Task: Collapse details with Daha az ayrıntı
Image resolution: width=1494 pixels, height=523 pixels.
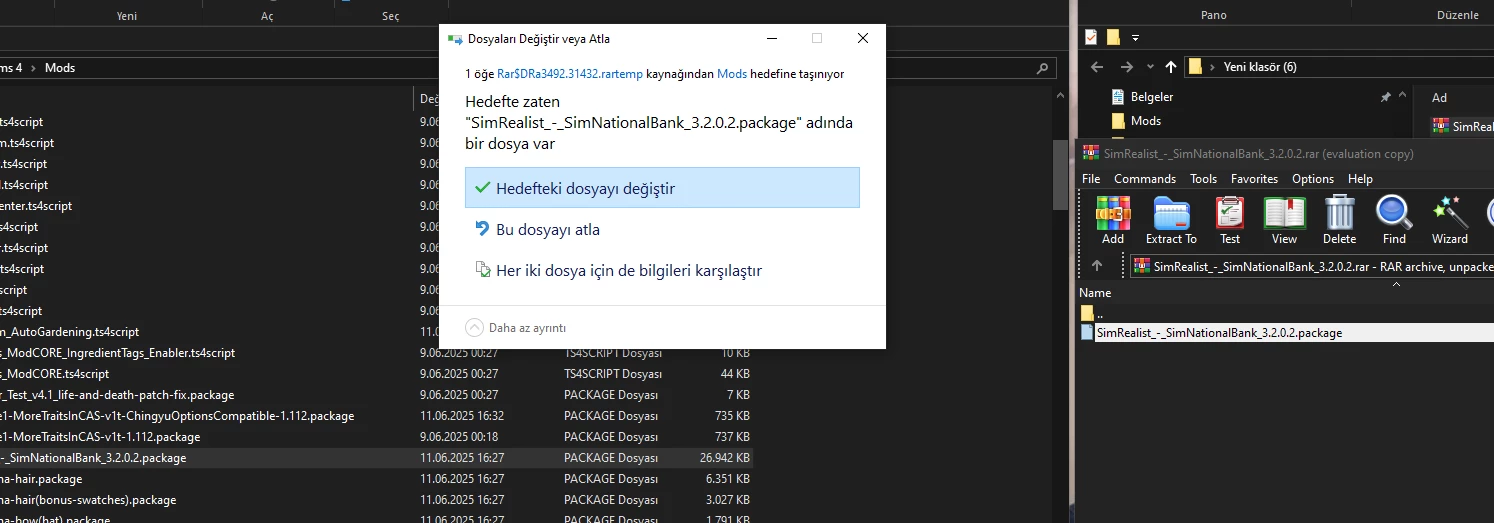Action: tap(516, 328)
